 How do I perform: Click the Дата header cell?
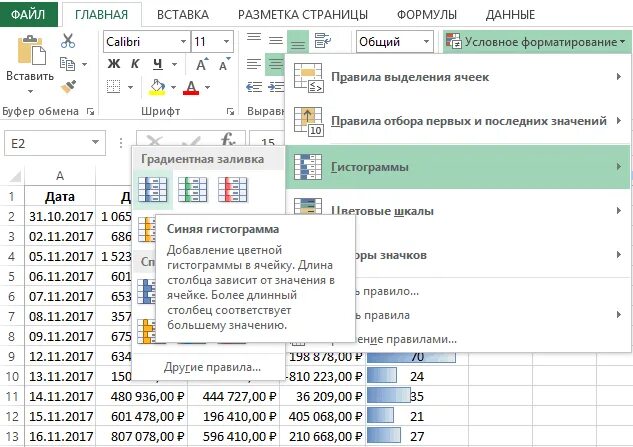[60, 197]
